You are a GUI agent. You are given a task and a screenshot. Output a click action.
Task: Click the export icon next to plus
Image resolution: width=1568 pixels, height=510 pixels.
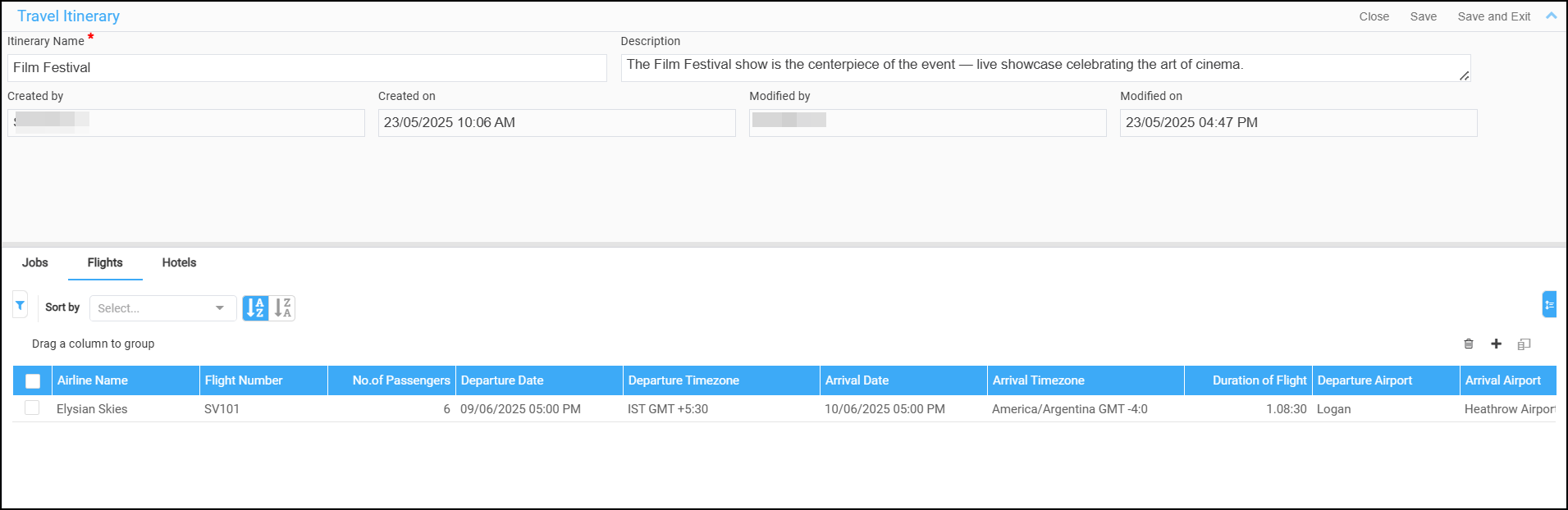(x=1524, y=344)
